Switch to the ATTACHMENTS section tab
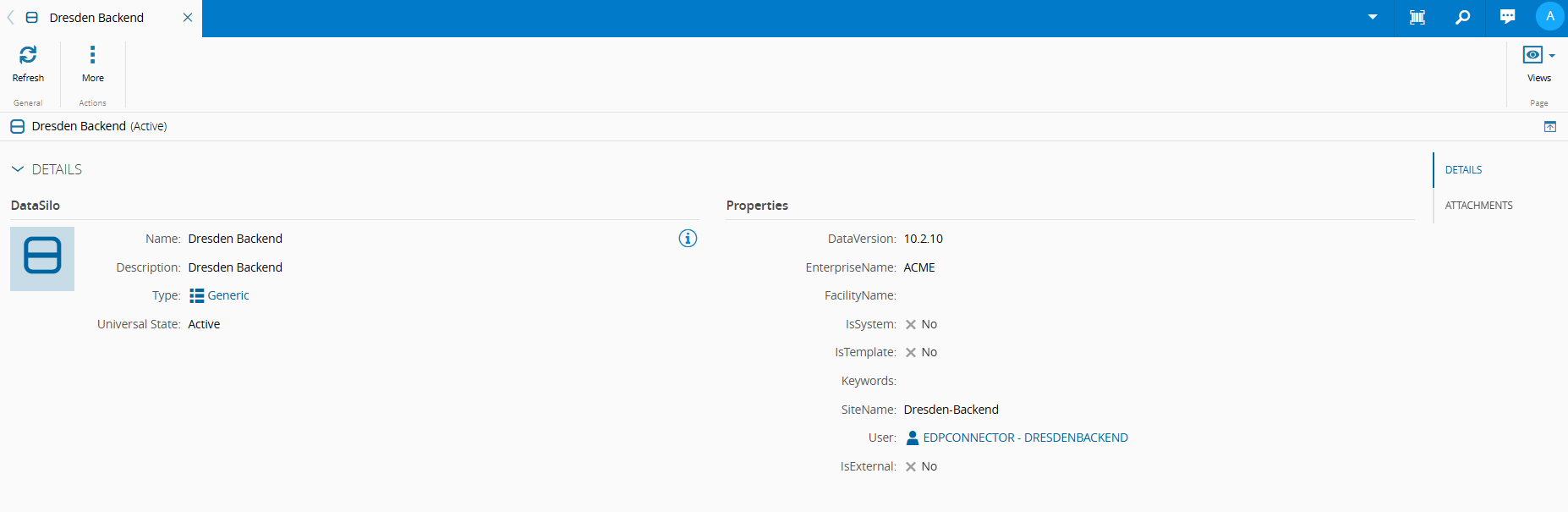This screenshot has width=1568, height=512. point(1478,206)
